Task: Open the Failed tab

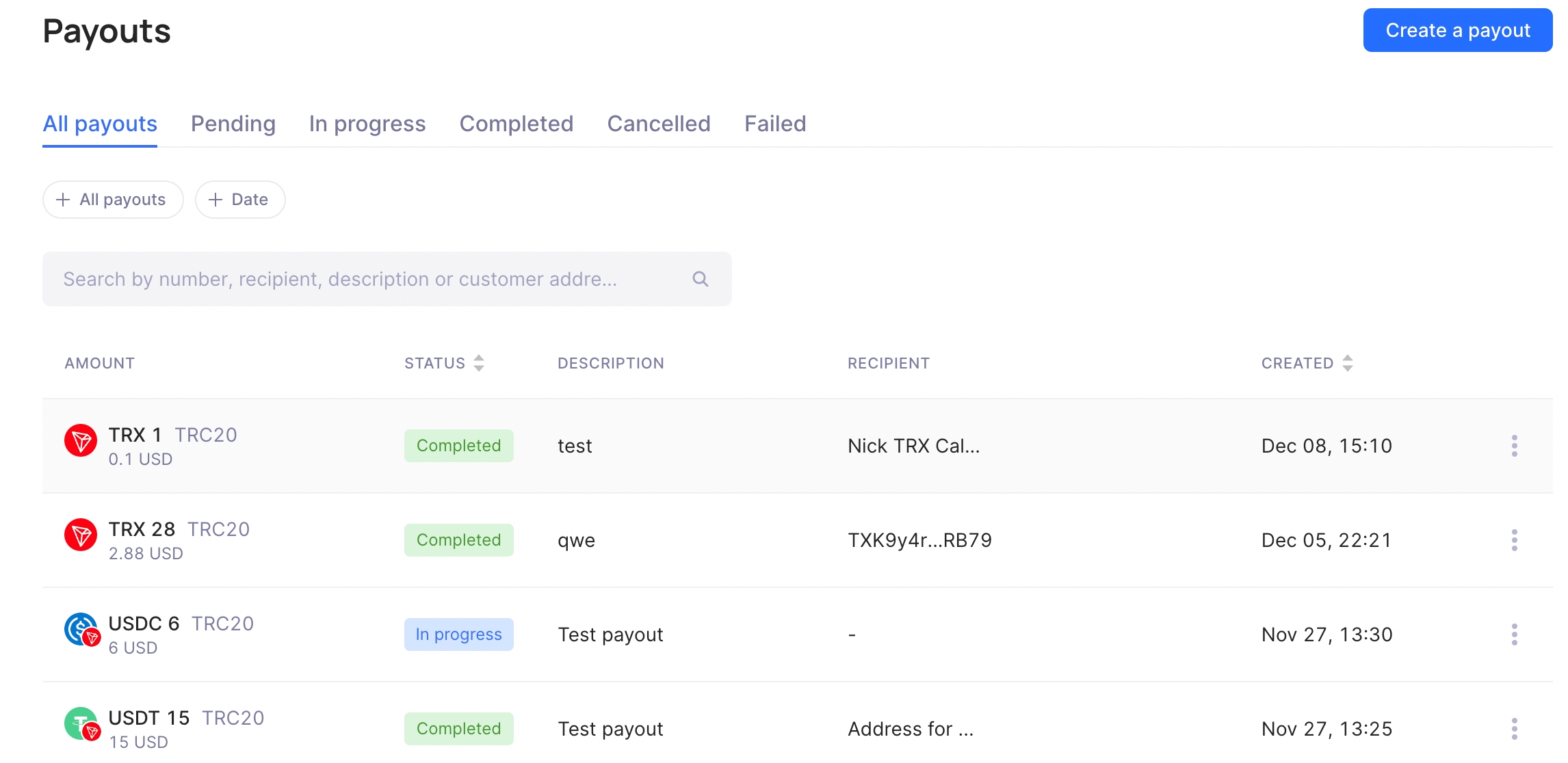Action: point(774,124)
